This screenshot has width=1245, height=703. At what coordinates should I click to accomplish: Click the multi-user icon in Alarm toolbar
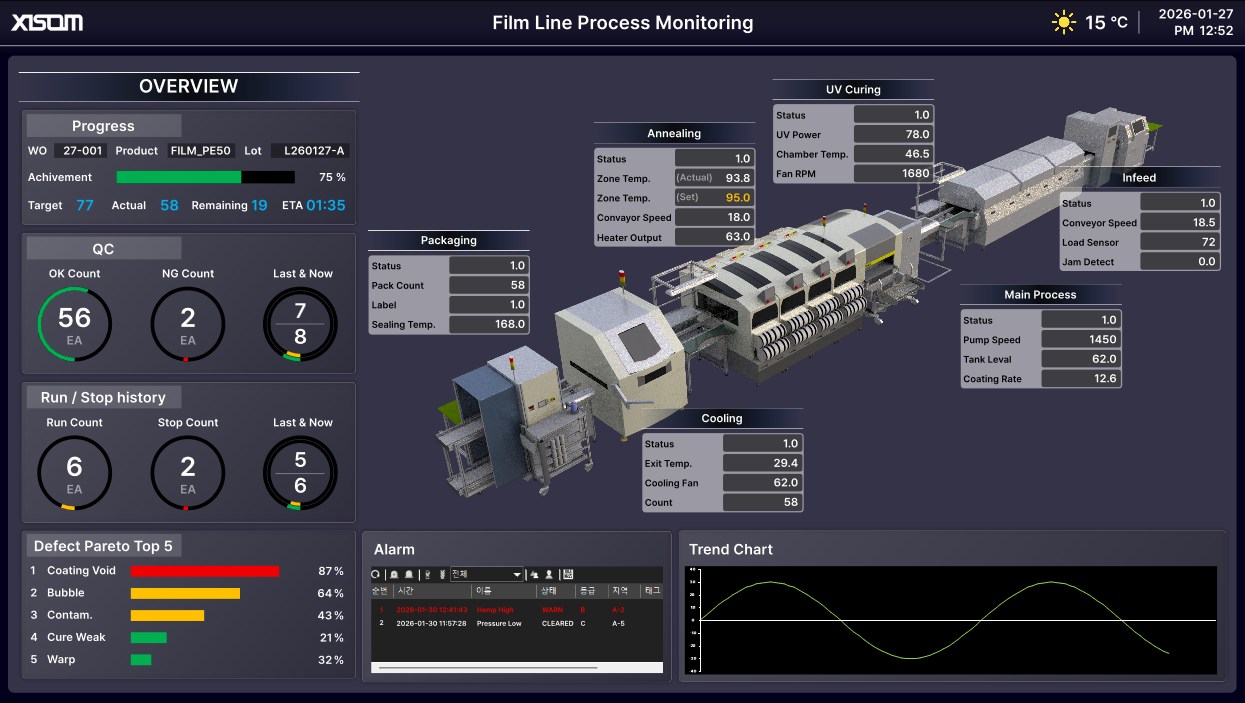[x=535, y=575]
